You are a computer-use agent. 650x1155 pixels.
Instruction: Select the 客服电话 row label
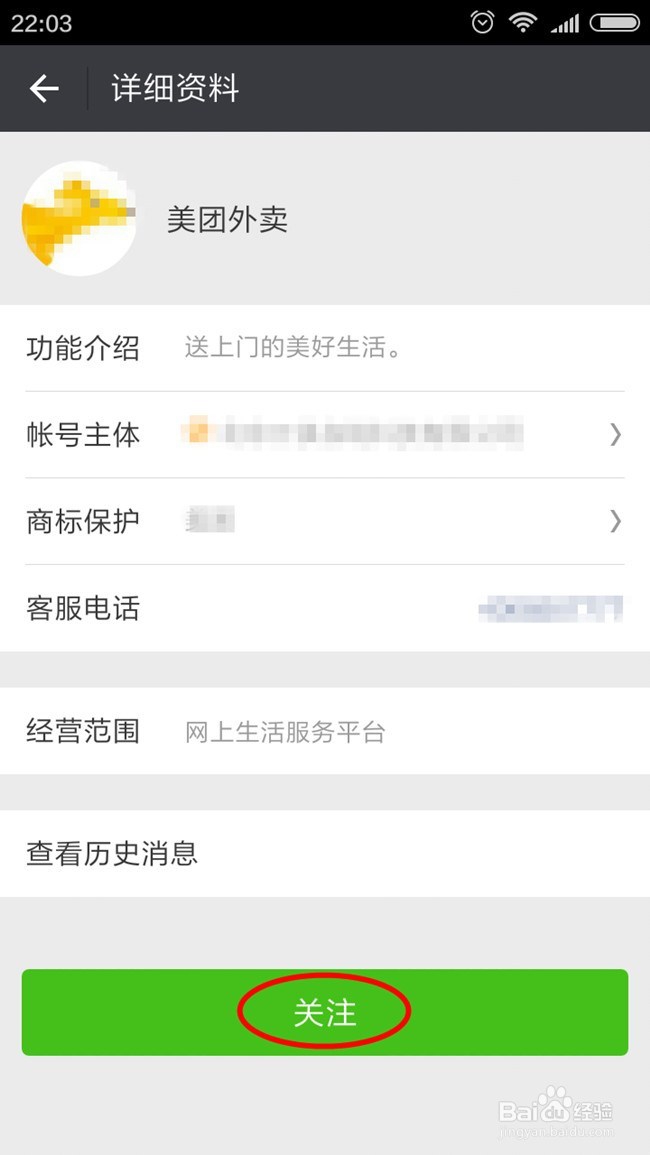tap(83, 608)
